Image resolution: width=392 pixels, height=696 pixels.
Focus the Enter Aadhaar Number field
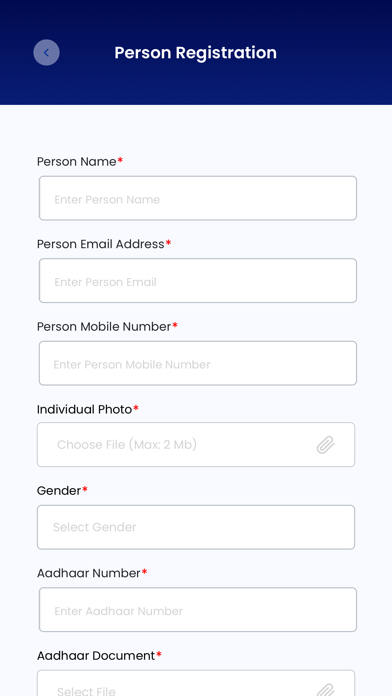(x=198, y=609)
